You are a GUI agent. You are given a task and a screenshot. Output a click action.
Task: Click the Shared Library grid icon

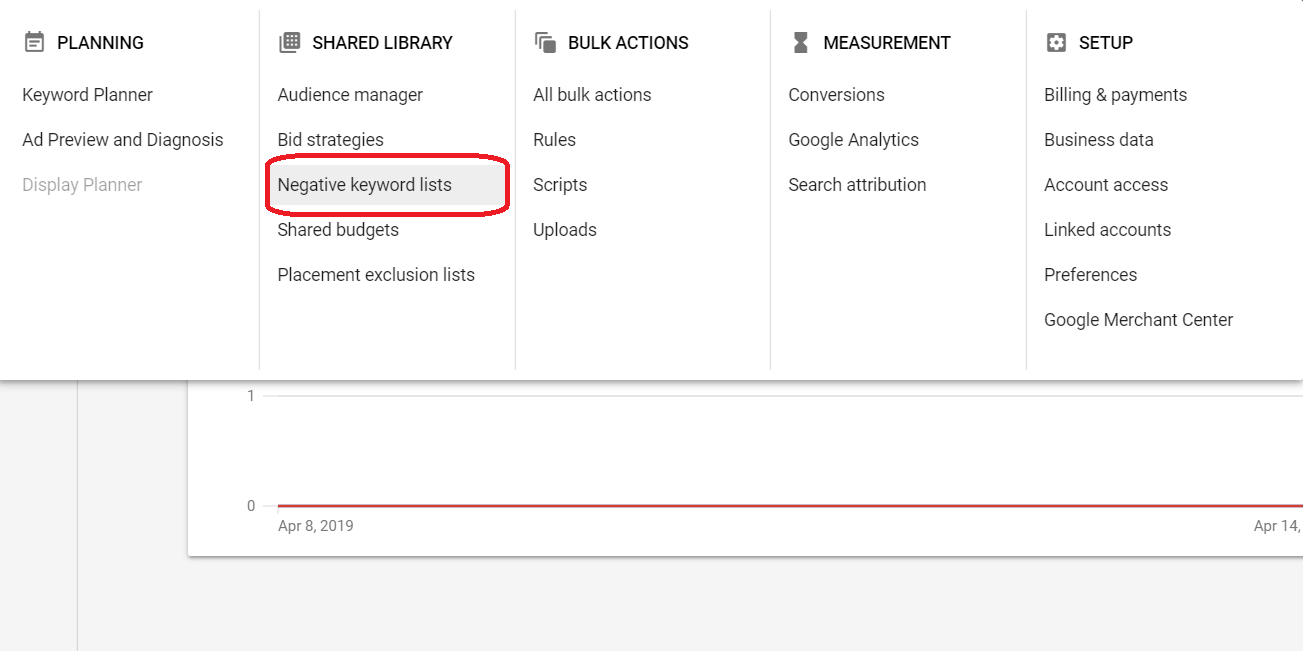(x=289, y=42)
